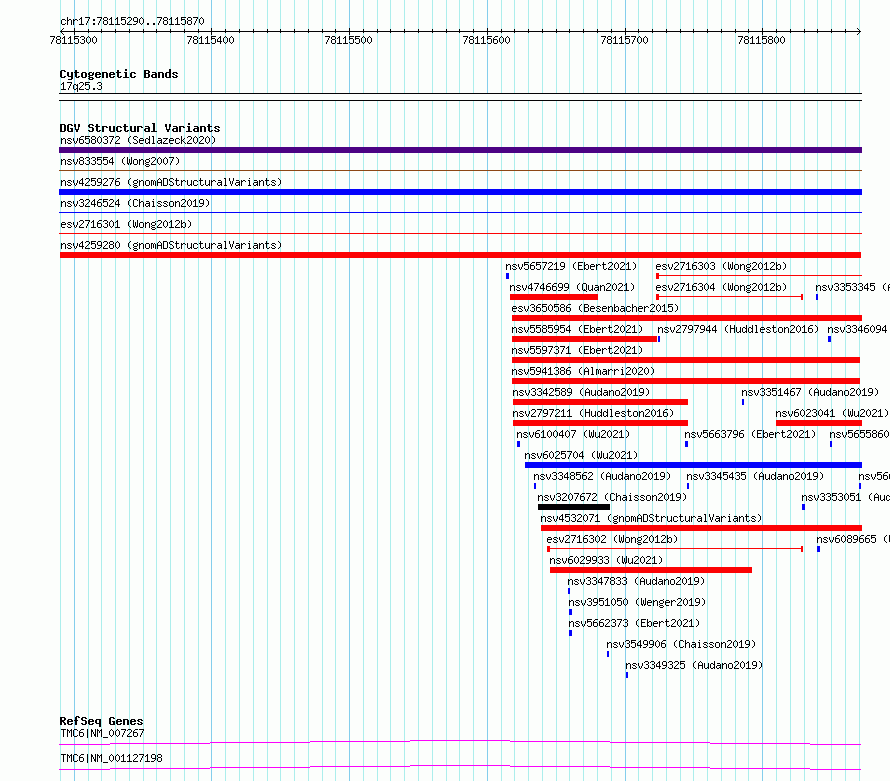Click the Cytogenetic Bands track title
The image size is (890, 781).
[119, 74]
